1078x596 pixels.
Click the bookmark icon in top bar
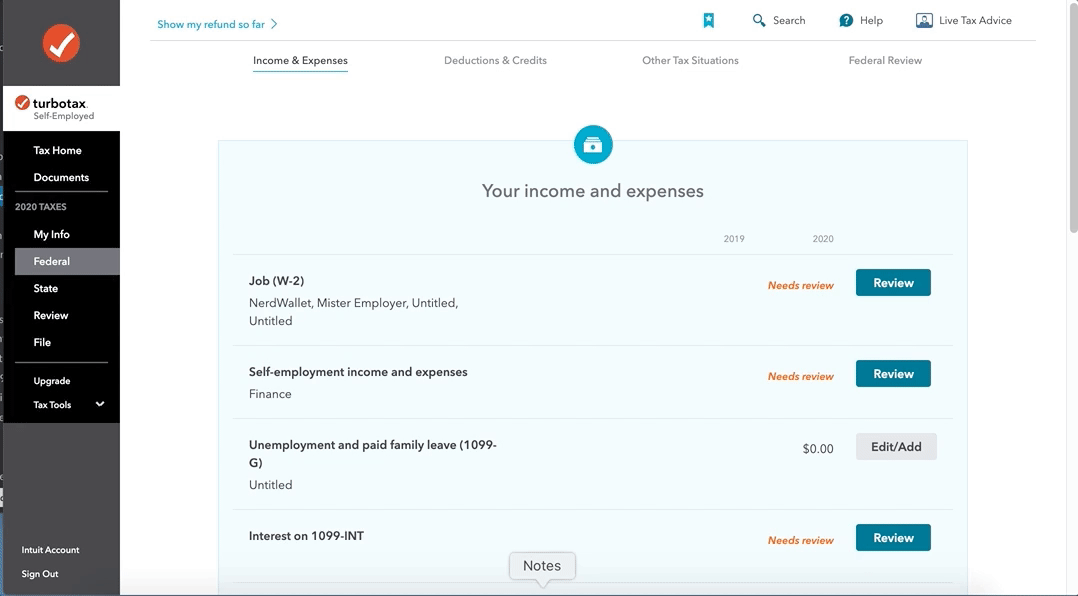click(x=708, y=21)
